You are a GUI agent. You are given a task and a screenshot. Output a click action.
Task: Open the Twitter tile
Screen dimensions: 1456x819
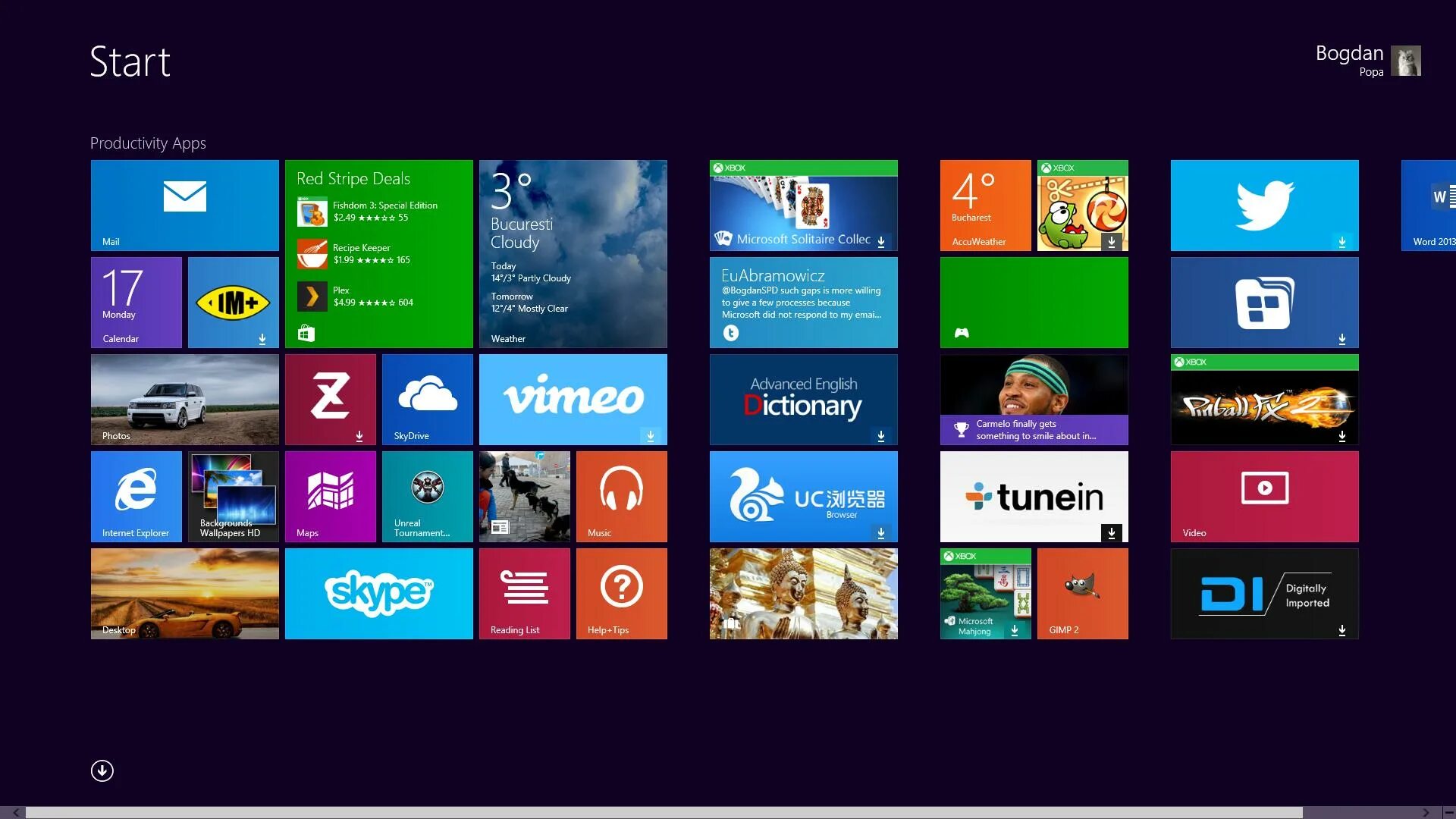coord(1264,205)
